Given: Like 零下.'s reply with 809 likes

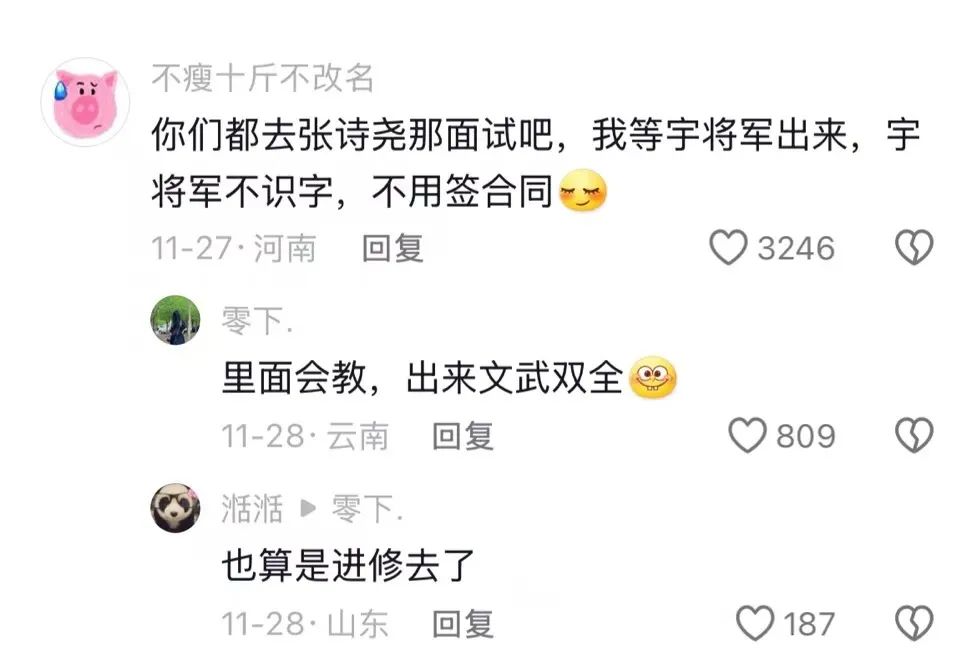Looking at the screenshot, I should click(748, 435).
